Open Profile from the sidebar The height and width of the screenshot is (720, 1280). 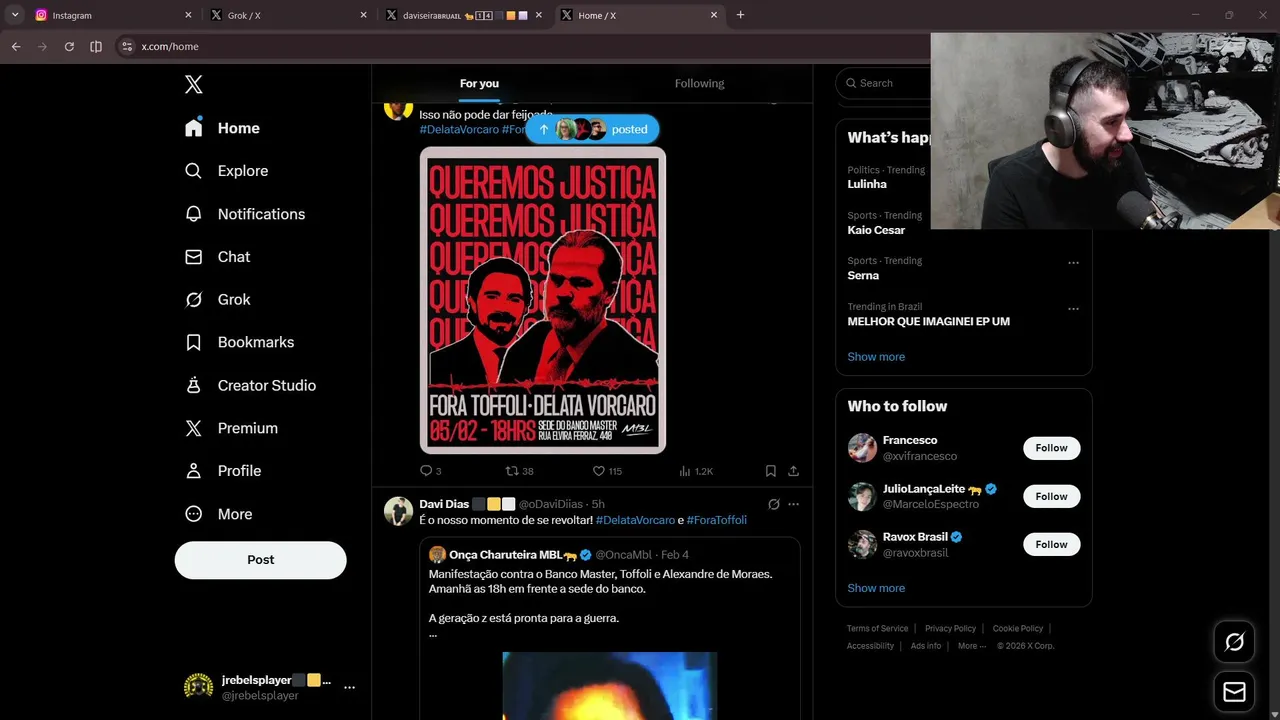point(223,471)
